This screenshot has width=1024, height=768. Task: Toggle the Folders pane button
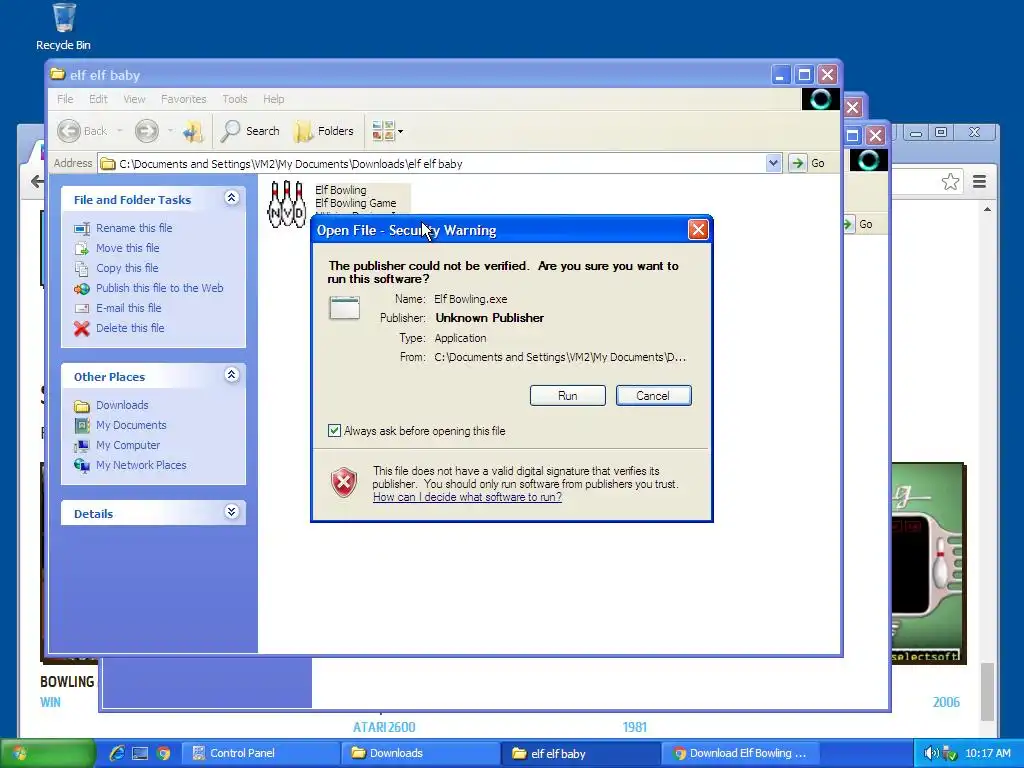pyautogui.click(x=325, y=131)
